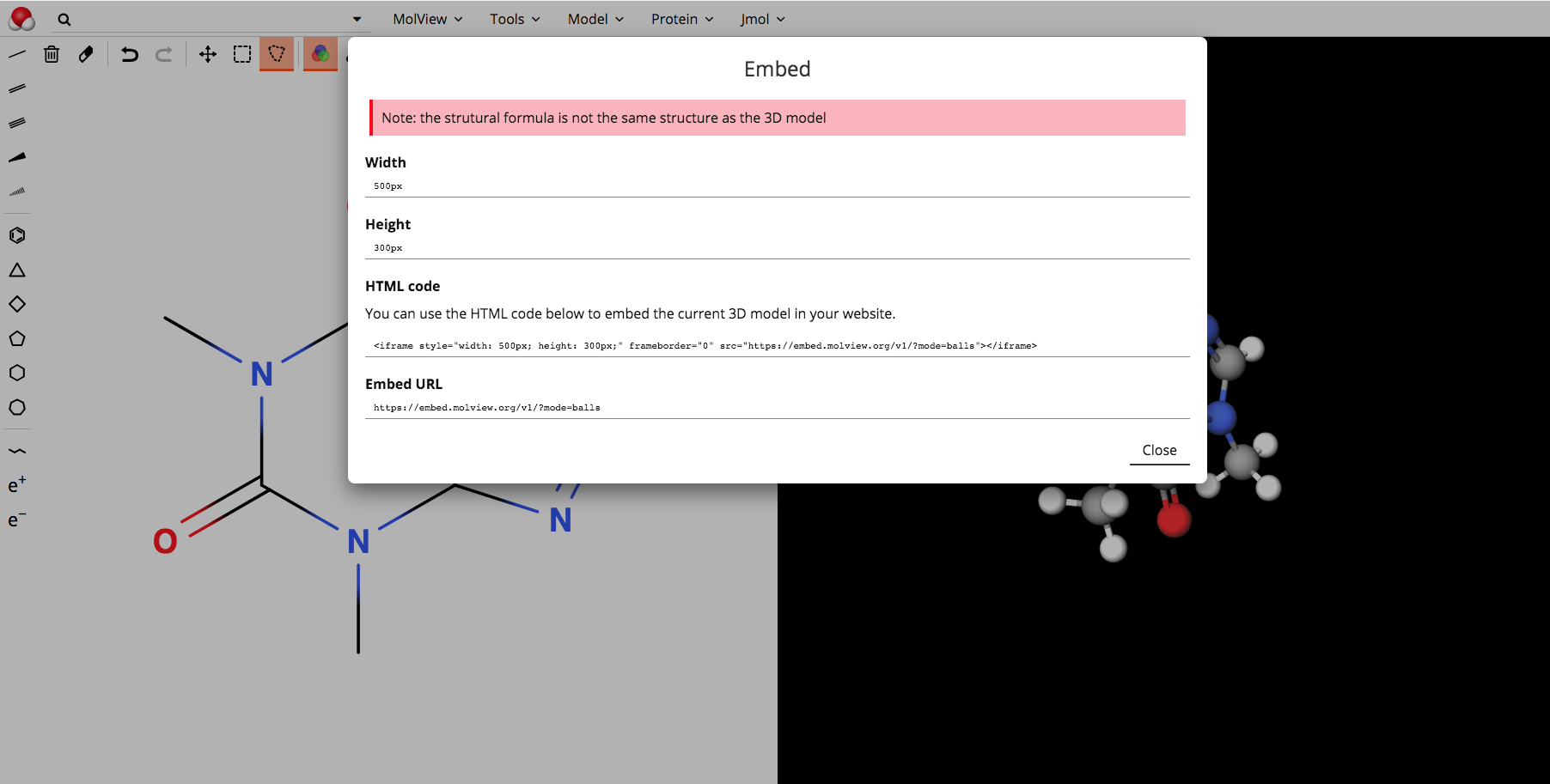Select the cyclopropane triangle tool
Image resolution: width=1550 pixels, height=784 pixels.
17,270
